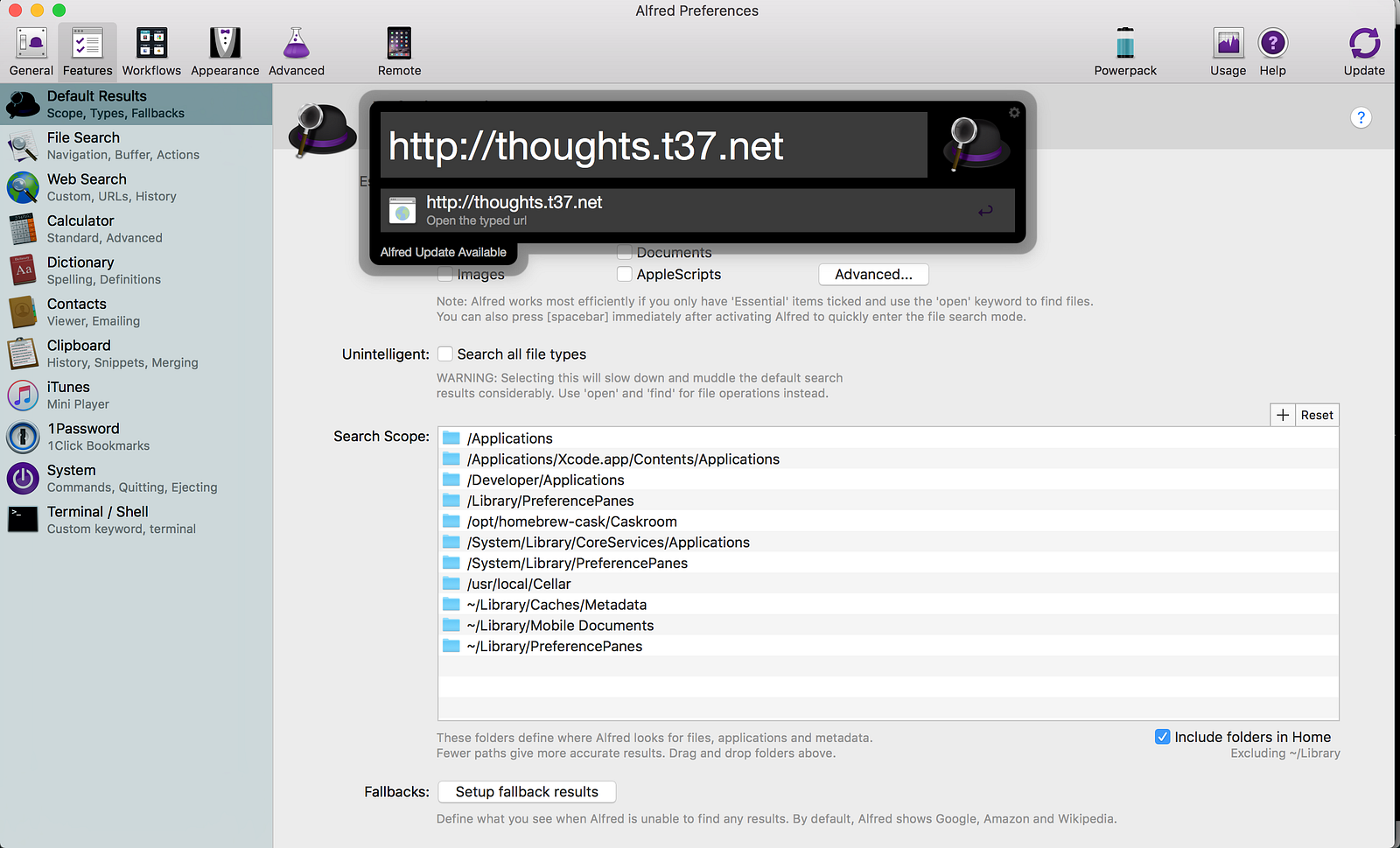Open Dictionary feature settings
1400x848 pixels.
(136, 270)
